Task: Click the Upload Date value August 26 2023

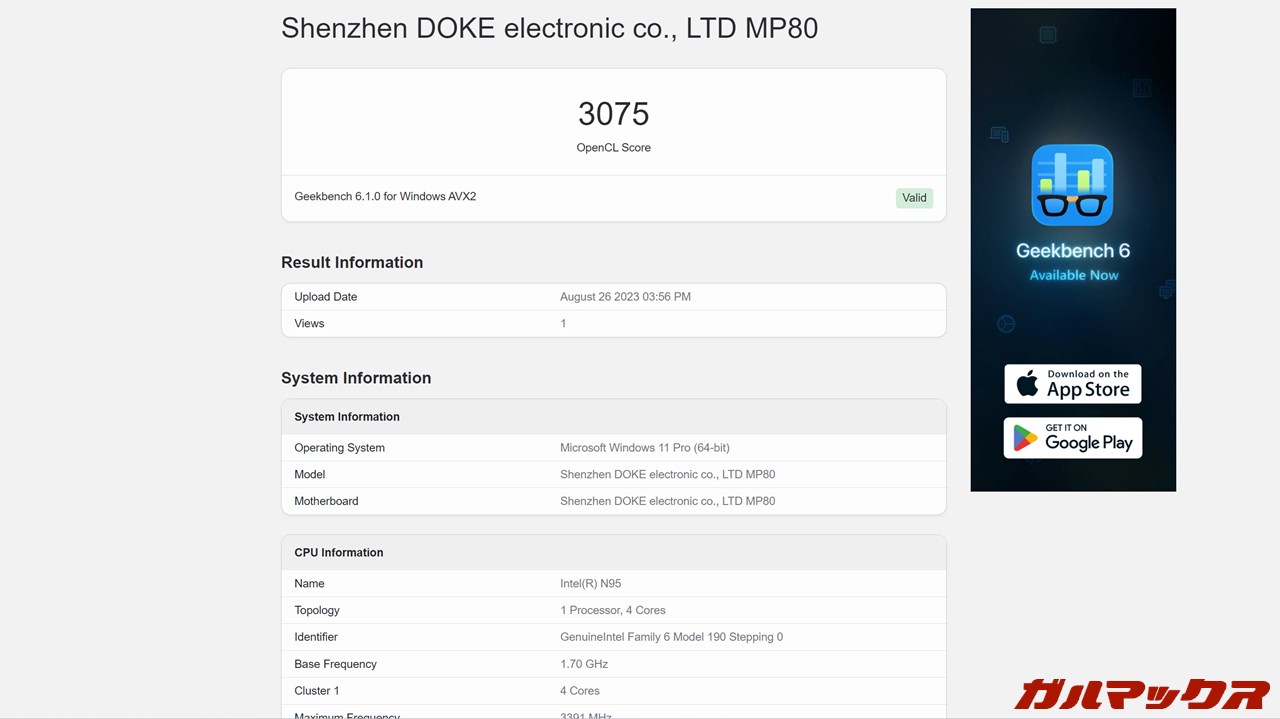Action: [625, 297]
